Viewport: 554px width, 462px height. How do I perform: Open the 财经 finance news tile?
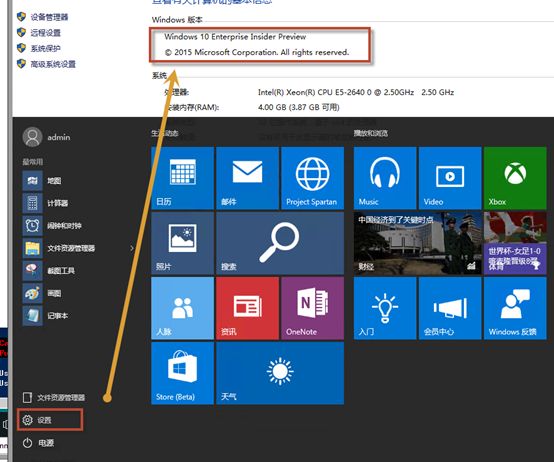[417, 243]
